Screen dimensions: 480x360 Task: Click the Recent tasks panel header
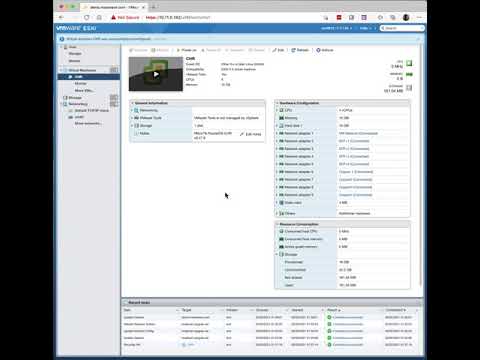(272, 302)
